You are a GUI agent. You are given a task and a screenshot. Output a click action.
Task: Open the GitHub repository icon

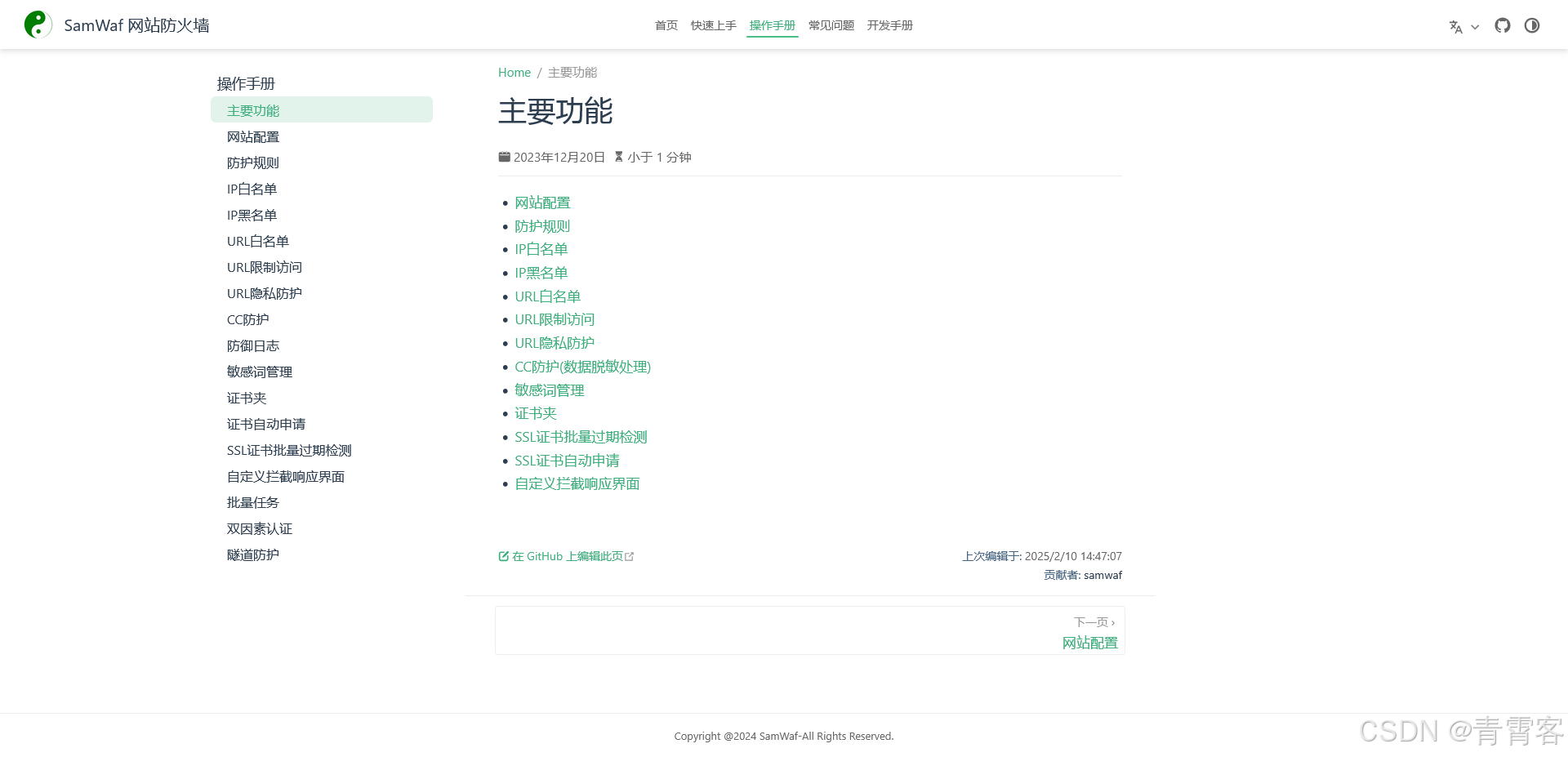click(1503, 25)
